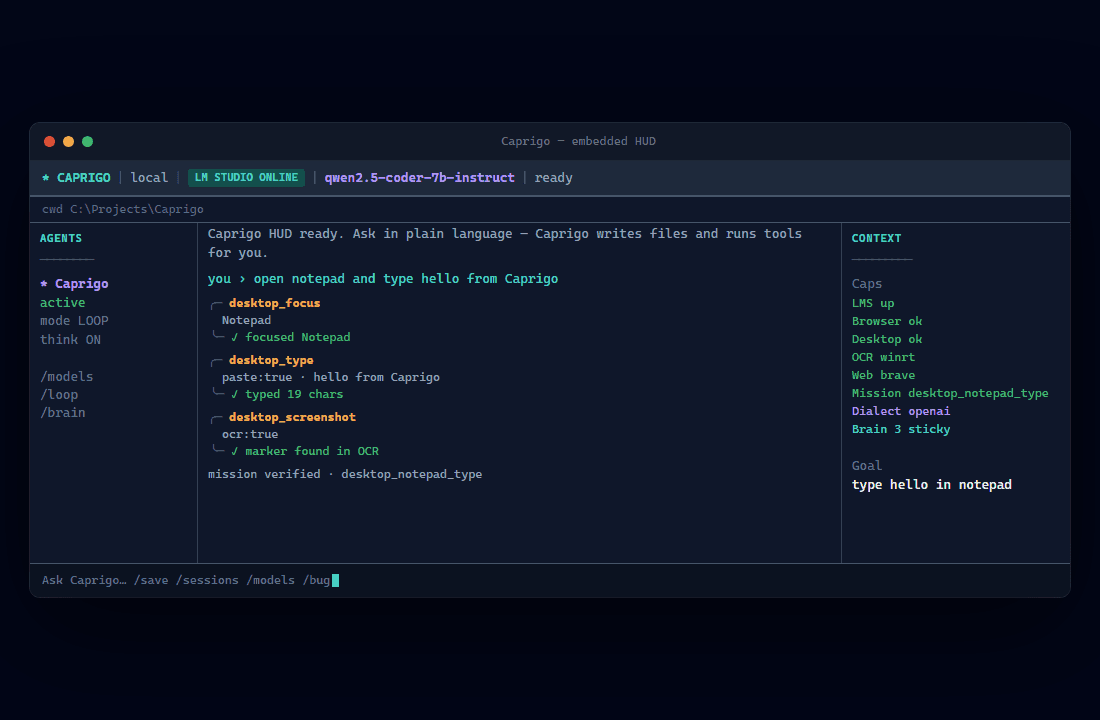Viewport: 1100px width, 720px height.
Task: Click the CAPRIGO brand label in header
Action: pyautogui.click(x=76, y=178)
